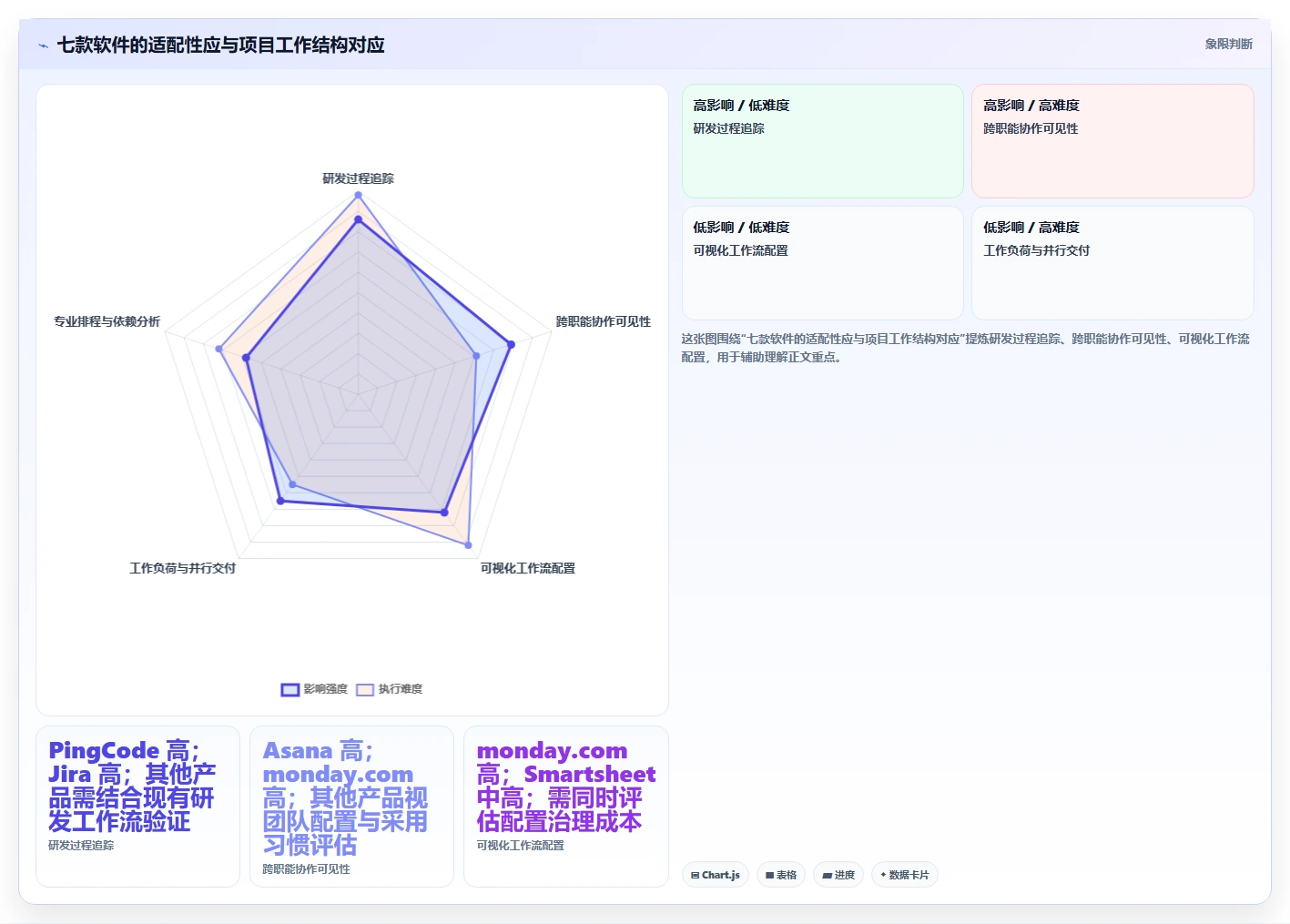Click the 执行难度 data point on 专业排程与依赖分析 axis

pyautogui.click(x=219, y=349)
